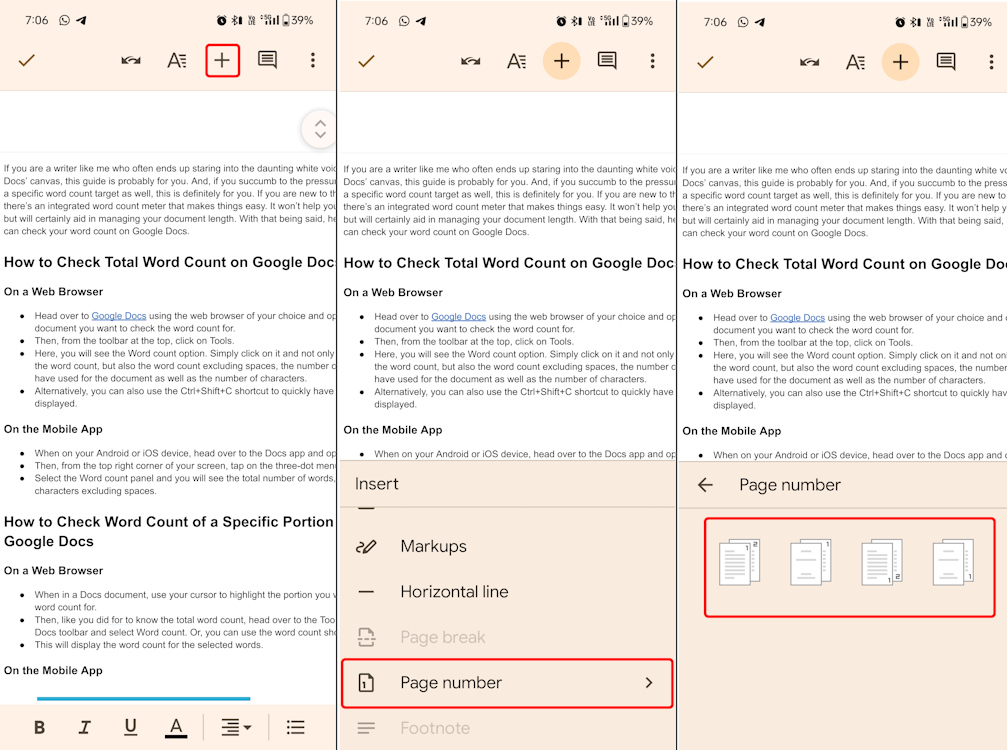
Task: Open the text color swatch
Action: pyautogui.click(x=176, y=727)
